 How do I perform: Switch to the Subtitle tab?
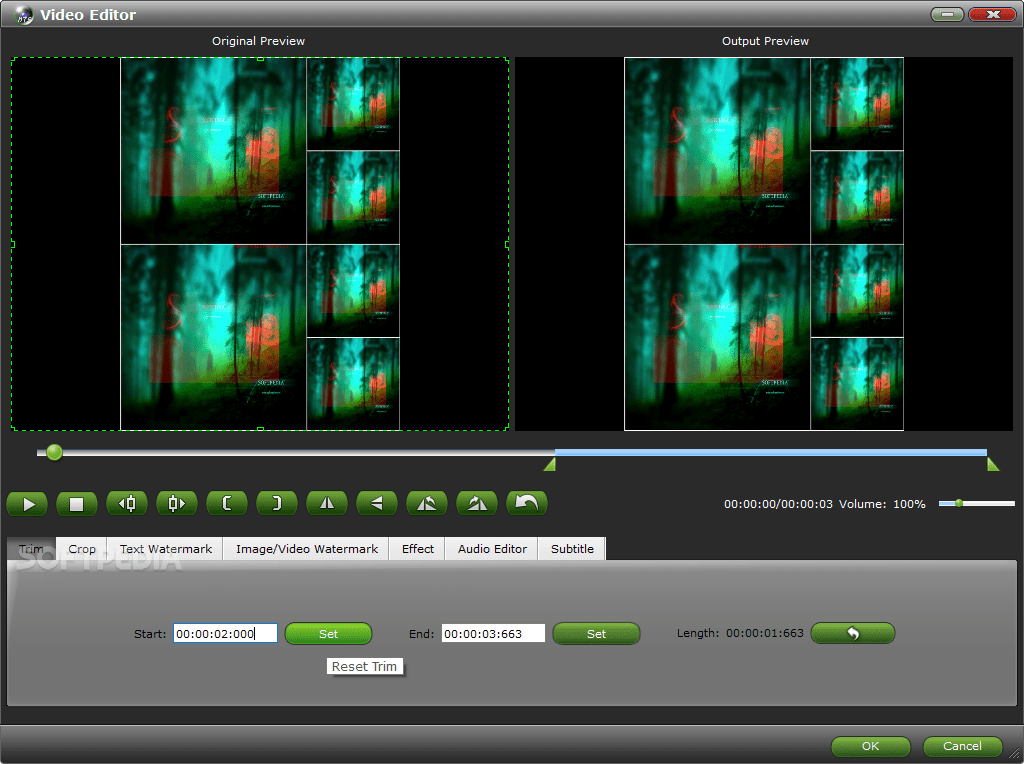click(x=572, y=549)
